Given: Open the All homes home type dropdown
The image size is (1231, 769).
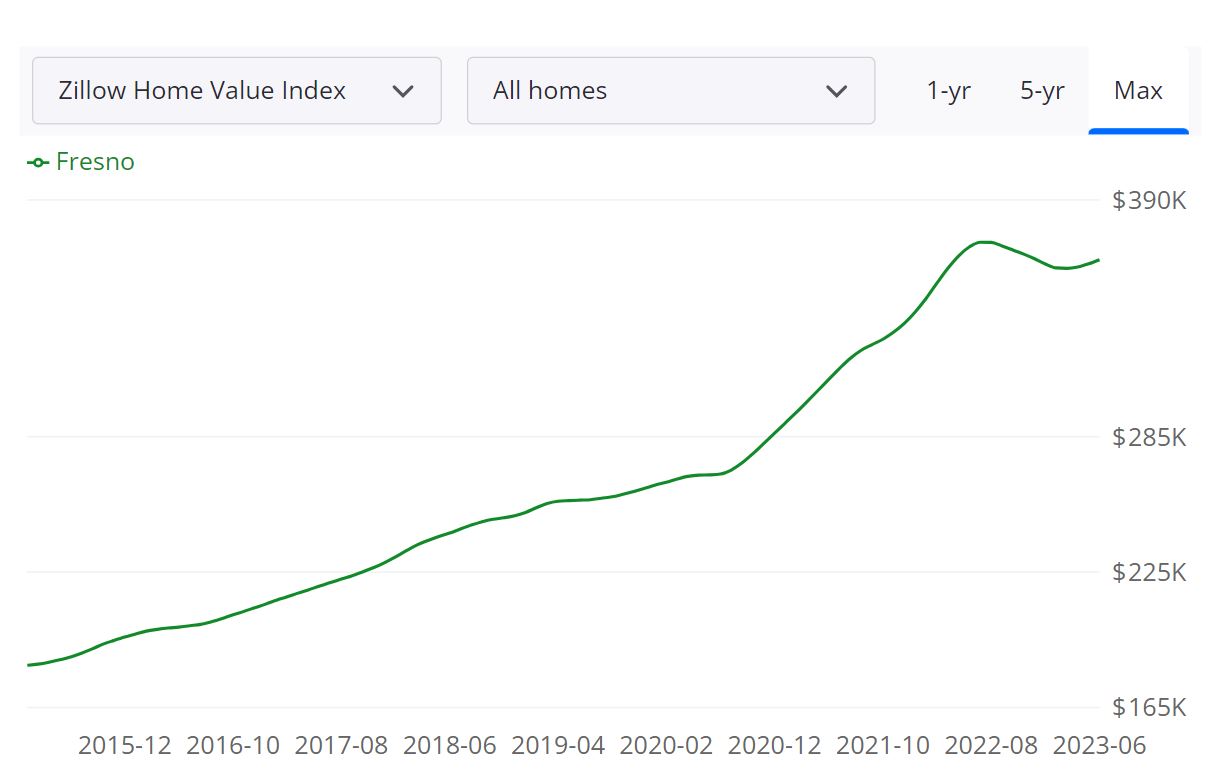Looking at the screenshot, I should (x=670, y=90).
